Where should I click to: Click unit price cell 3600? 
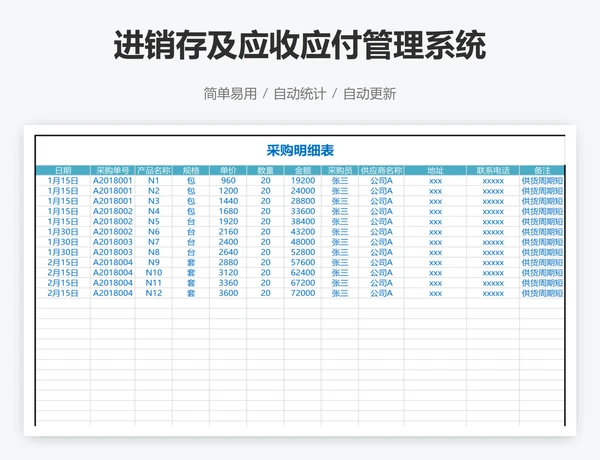(x=229, y=293)
